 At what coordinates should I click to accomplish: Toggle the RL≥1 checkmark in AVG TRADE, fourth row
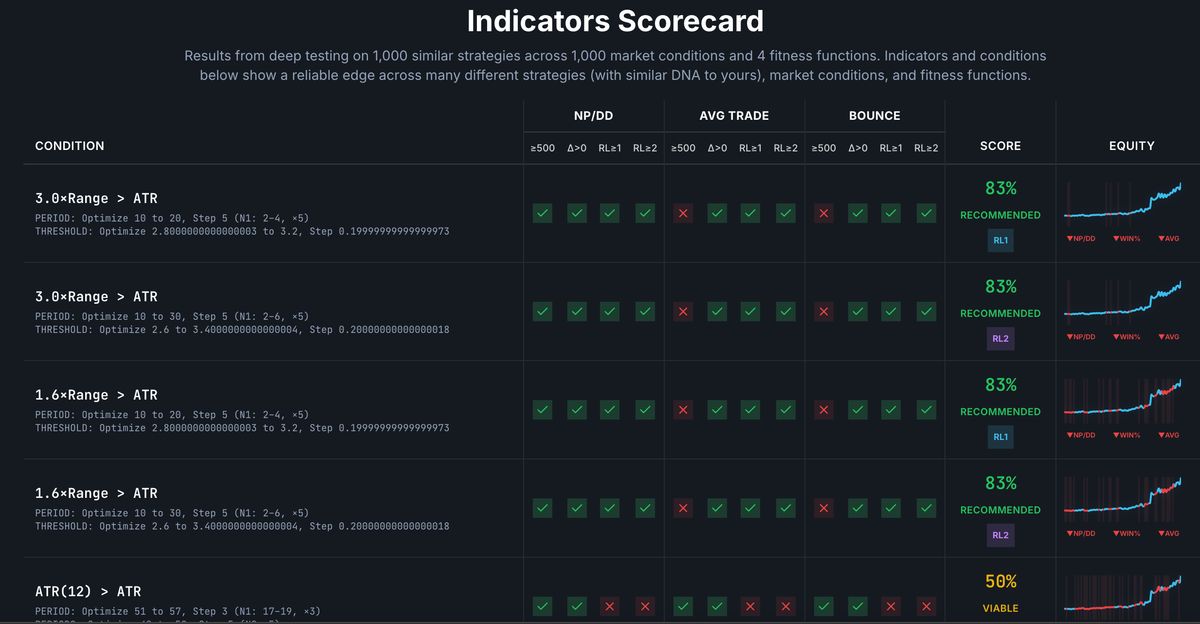coord(752,508)
